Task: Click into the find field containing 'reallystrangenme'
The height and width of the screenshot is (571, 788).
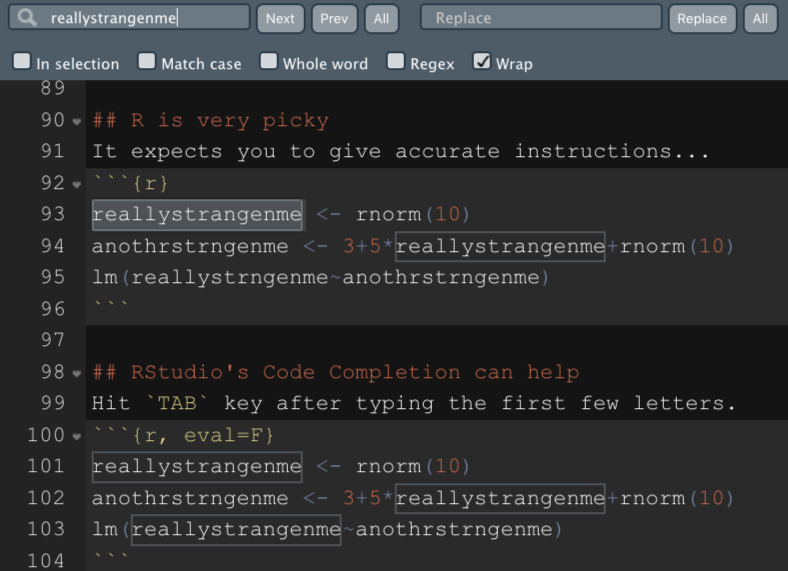Action: pyautogui.click(x=140, y=18)
